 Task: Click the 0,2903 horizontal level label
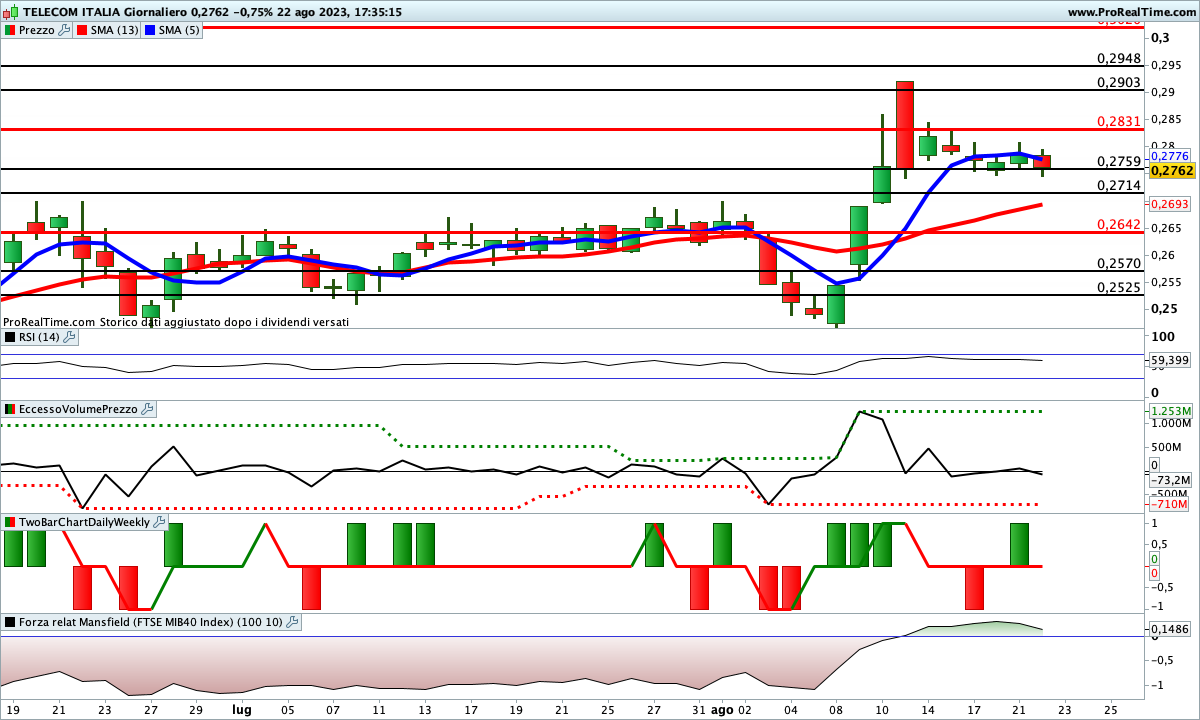[1119, 81]
